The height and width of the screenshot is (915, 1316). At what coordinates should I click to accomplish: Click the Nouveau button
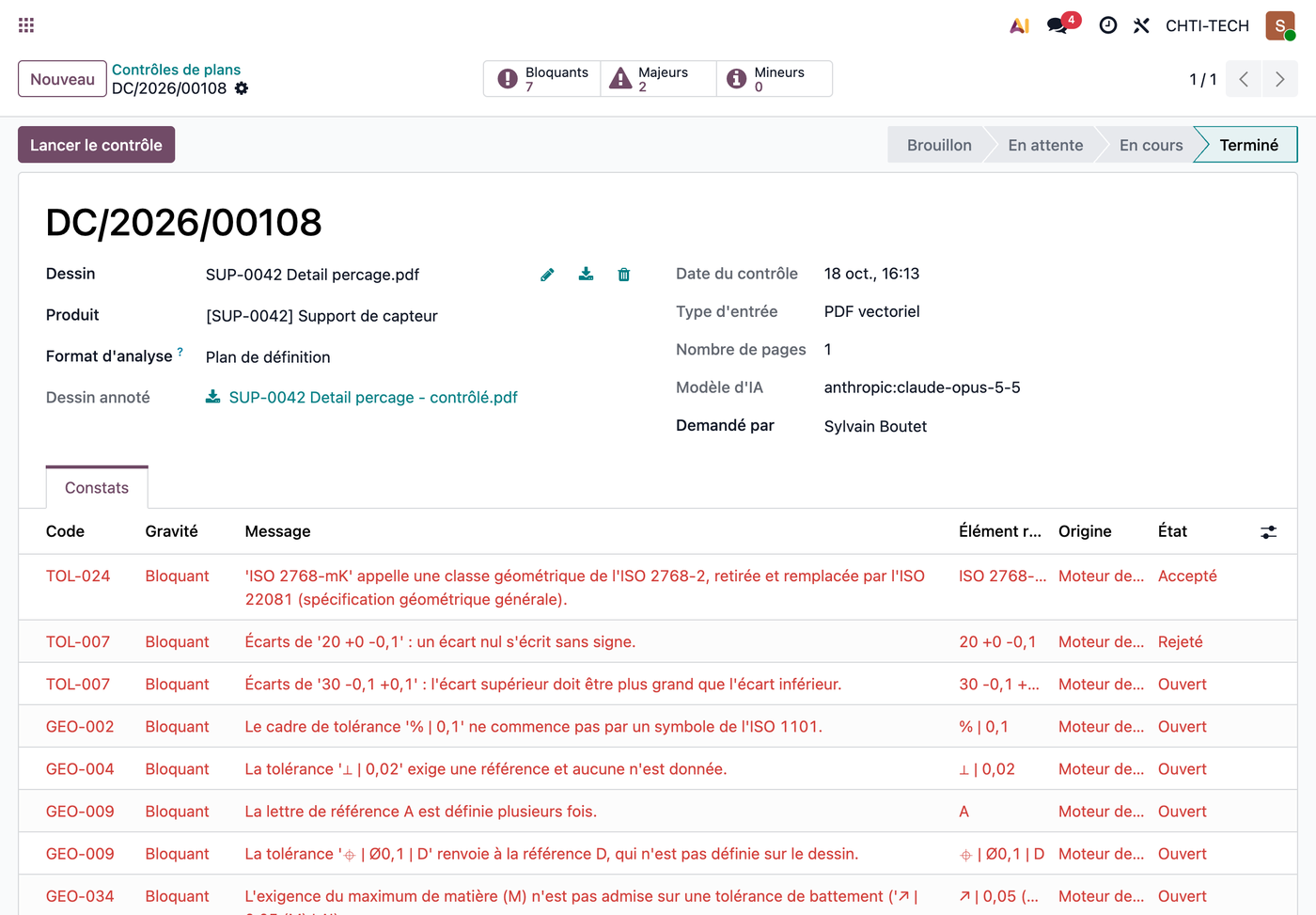[62, 79]
